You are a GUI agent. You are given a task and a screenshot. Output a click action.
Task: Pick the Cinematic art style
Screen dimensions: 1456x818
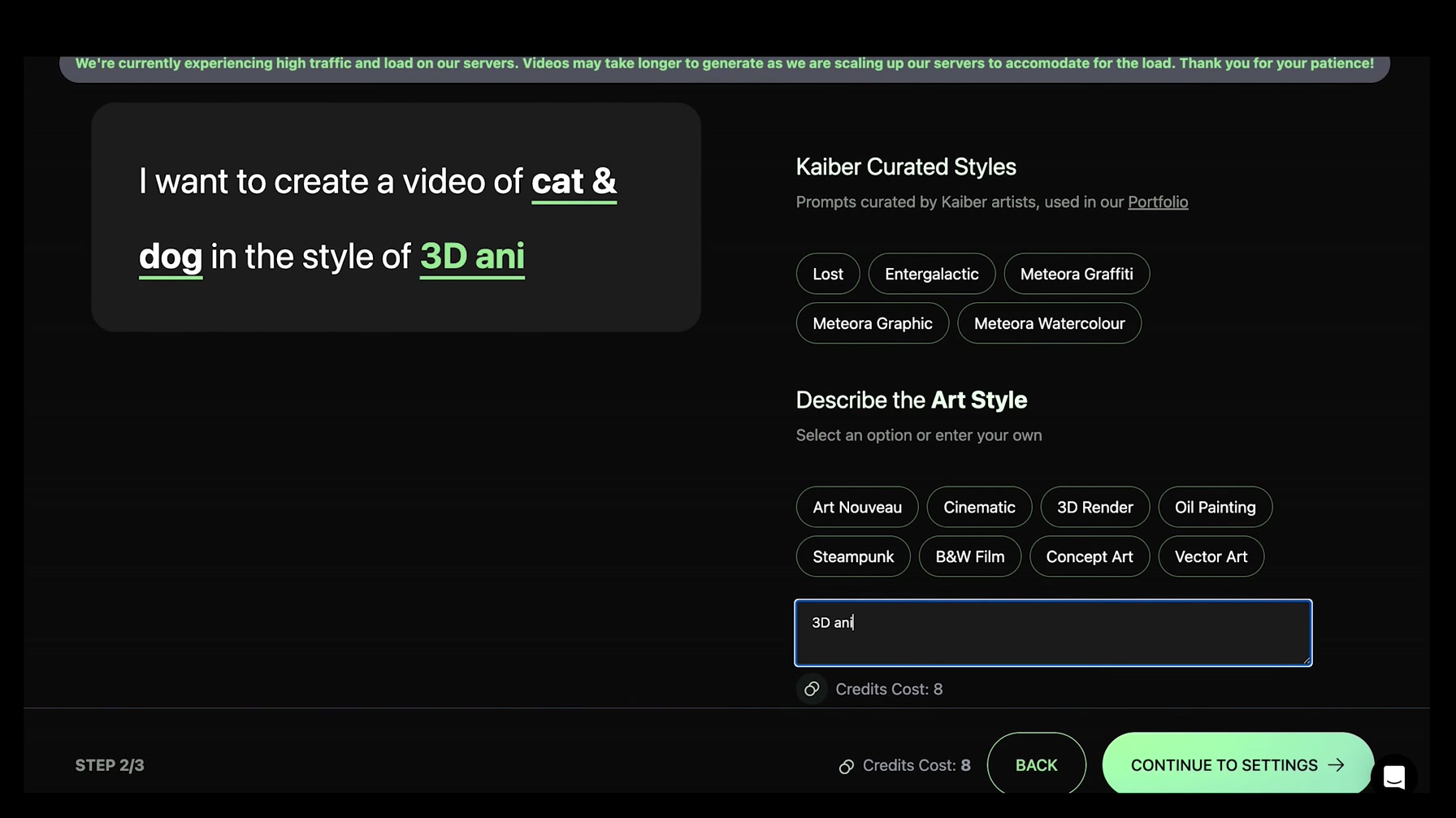pos(979,507)
